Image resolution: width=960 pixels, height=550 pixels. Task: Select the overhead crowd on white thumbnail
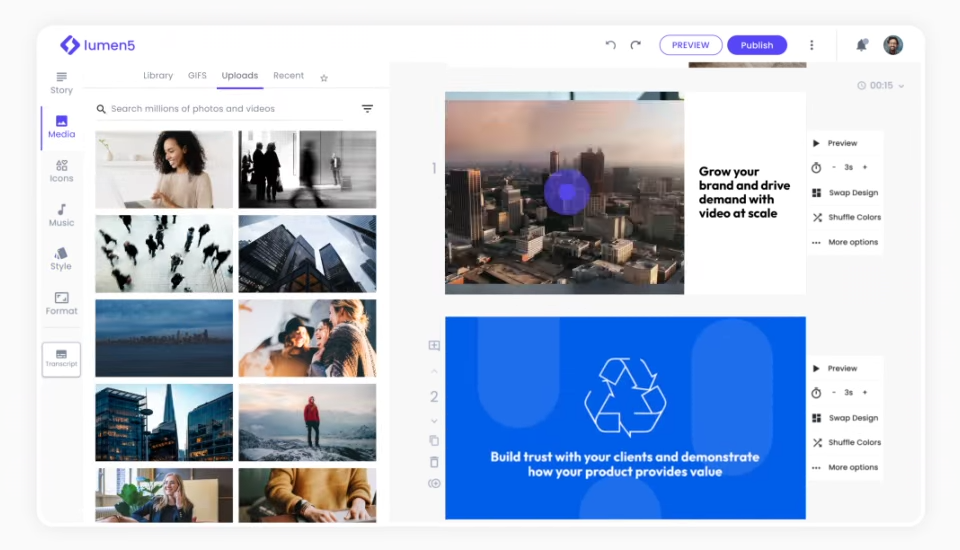point(164,254)
